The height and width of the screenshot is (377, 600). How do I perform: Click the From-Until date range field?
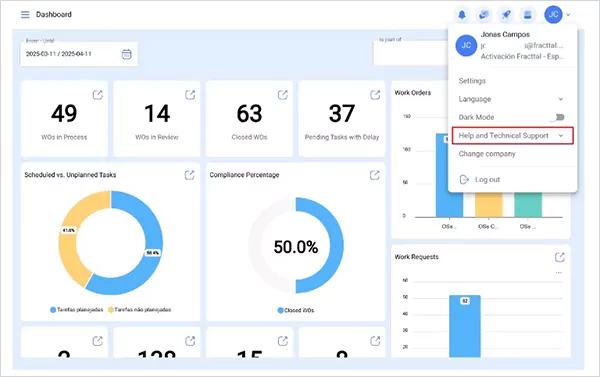[79, 54]
